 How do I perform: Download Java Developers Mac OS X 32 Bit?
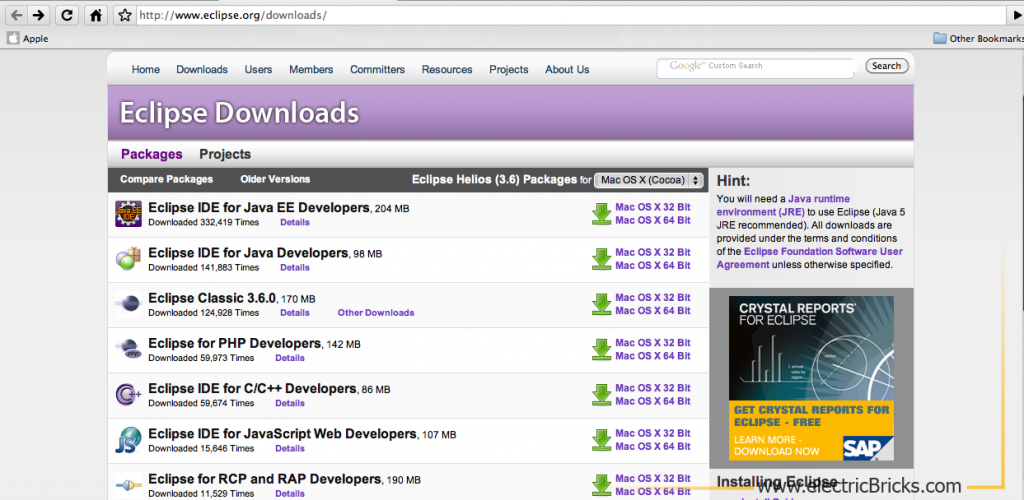click(x=652, y=252)
